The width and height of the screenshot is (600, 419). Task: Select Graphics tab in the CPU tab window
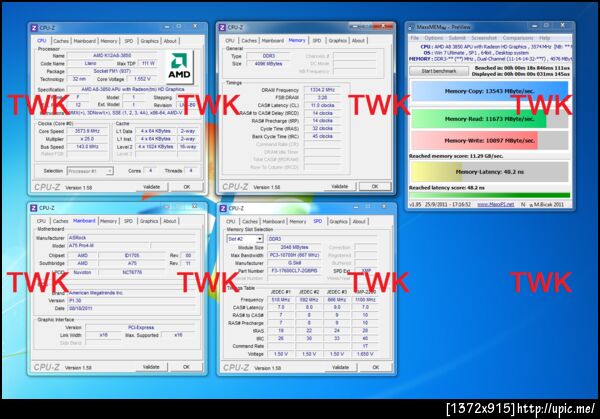(x=149, y=41)
